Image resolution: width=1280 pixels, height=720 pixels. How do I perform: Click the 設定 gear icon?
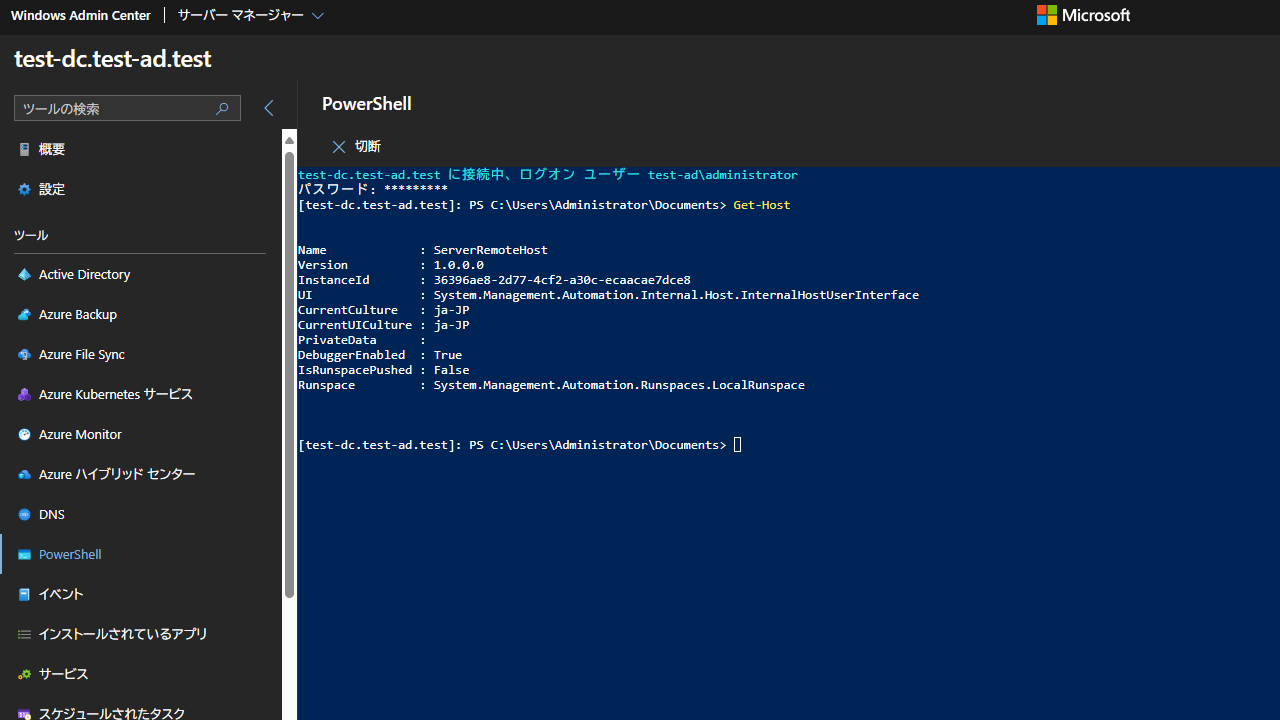pyautogui.click(x=24, y=189)
